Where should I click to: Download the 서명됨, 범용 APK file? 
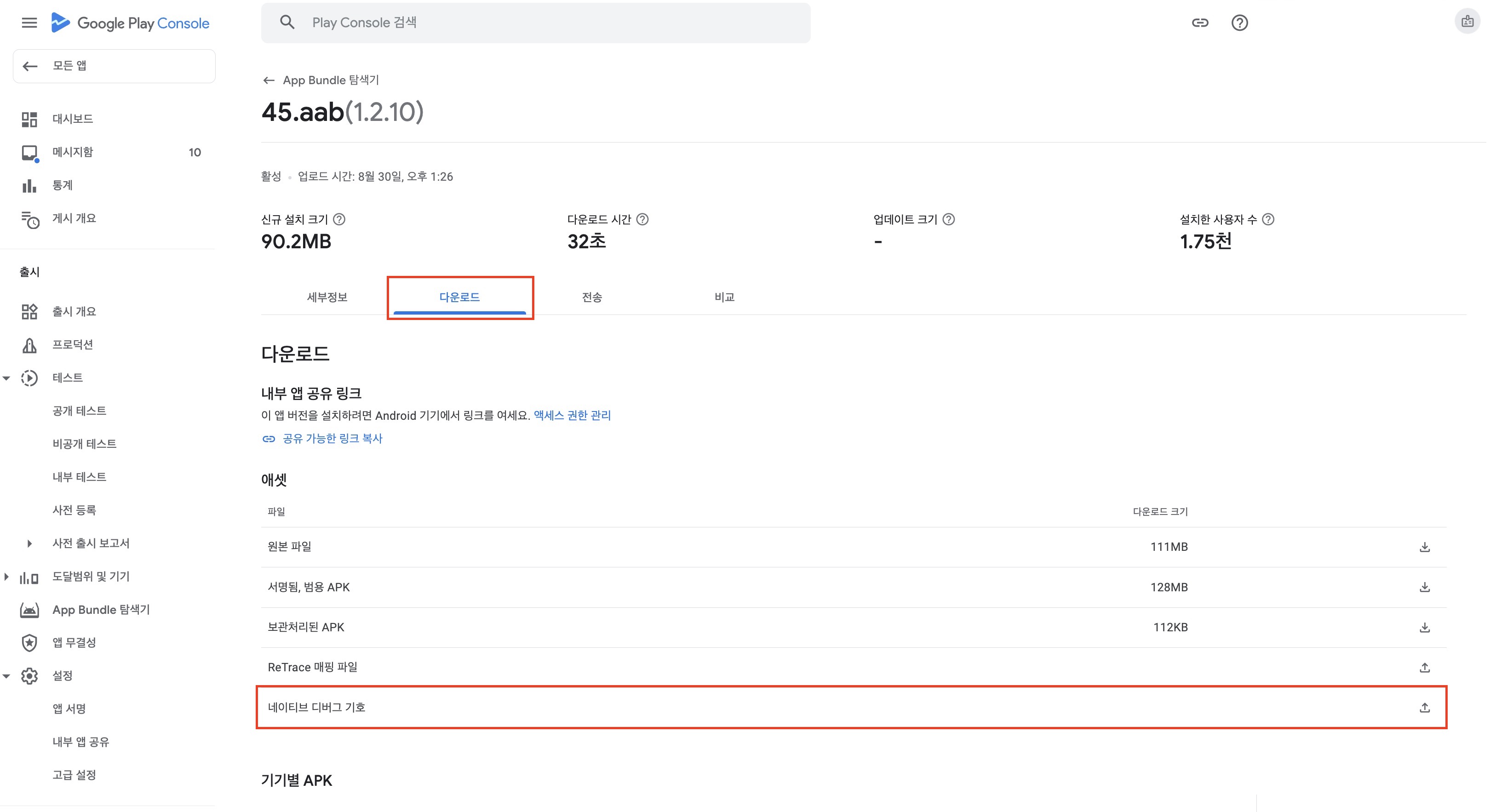click(1424, 587)
